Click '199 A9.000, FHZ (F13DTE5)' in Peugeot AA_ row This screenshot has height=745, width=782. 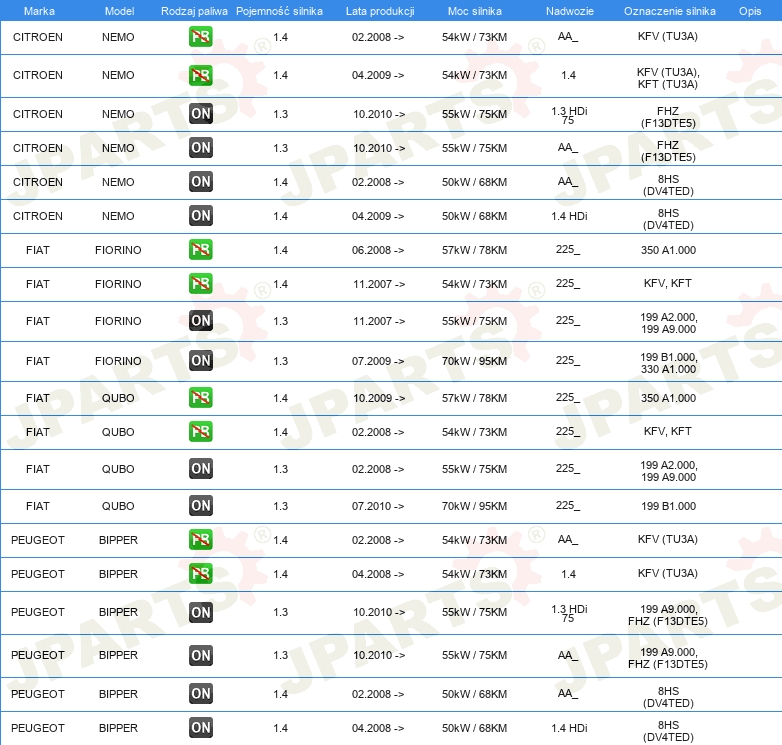click(668, 658)
